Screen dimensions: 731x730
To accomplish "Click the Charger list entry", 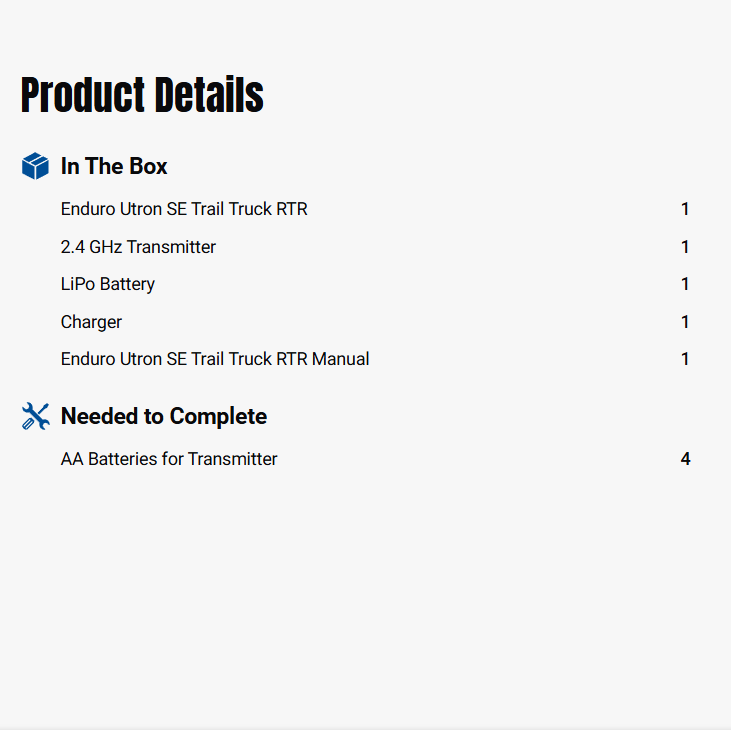I will [91, 322].
